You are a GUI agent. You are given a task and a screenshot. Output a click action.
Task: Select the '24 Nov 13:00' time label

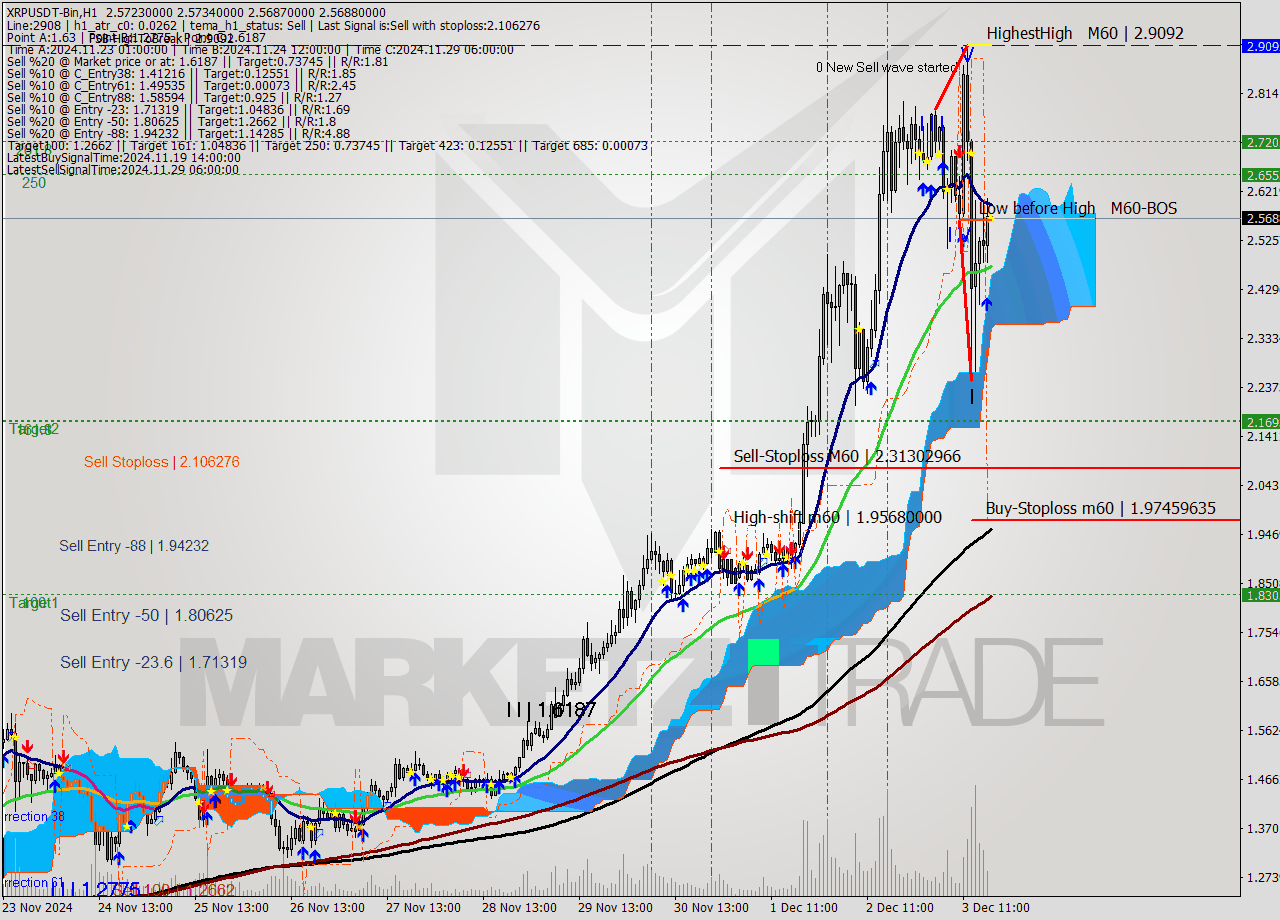(x=135, y=907)
